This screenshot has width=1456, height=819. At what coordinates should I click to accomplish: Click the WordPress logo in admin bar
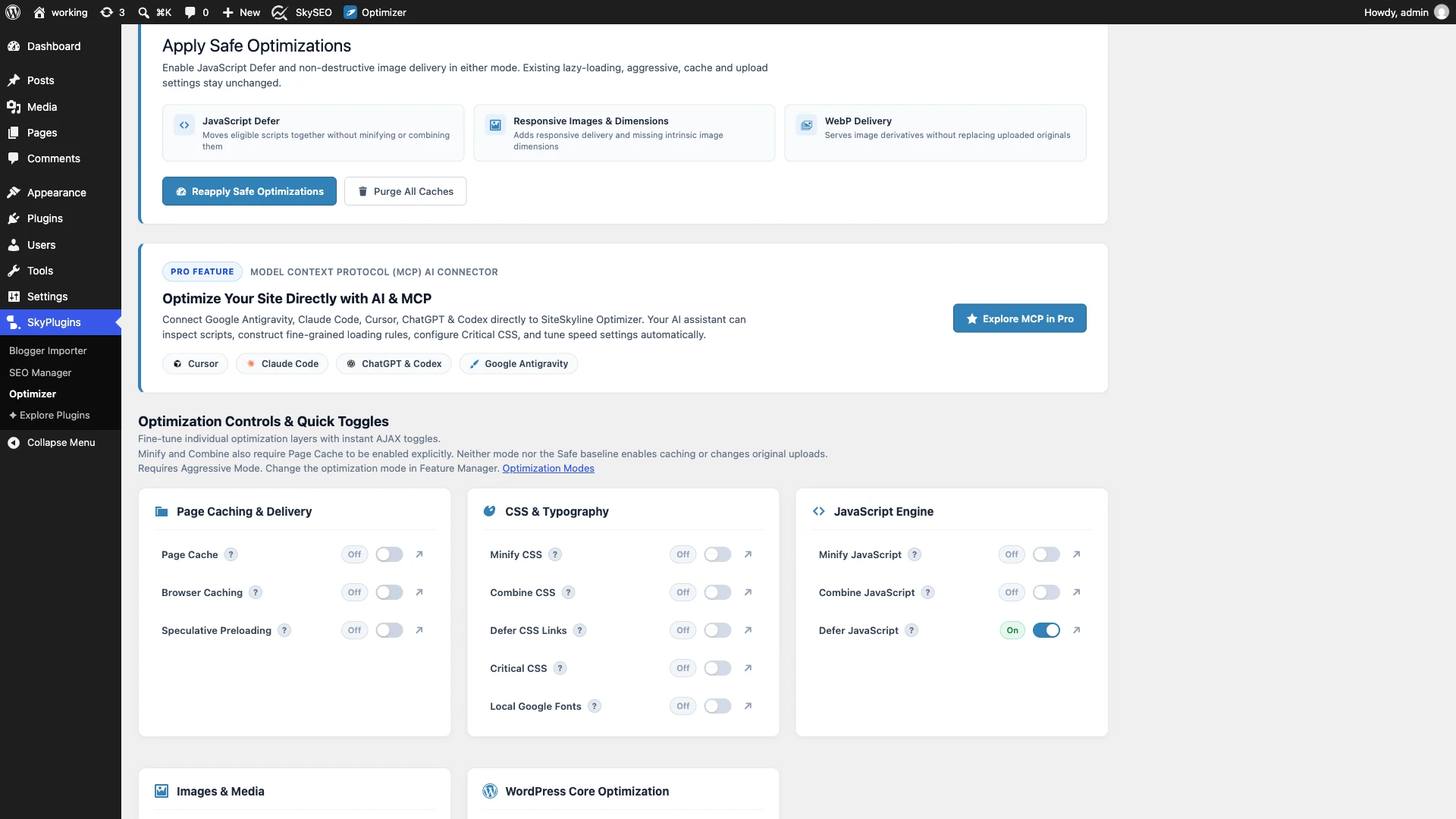click(x=13, y=12)
